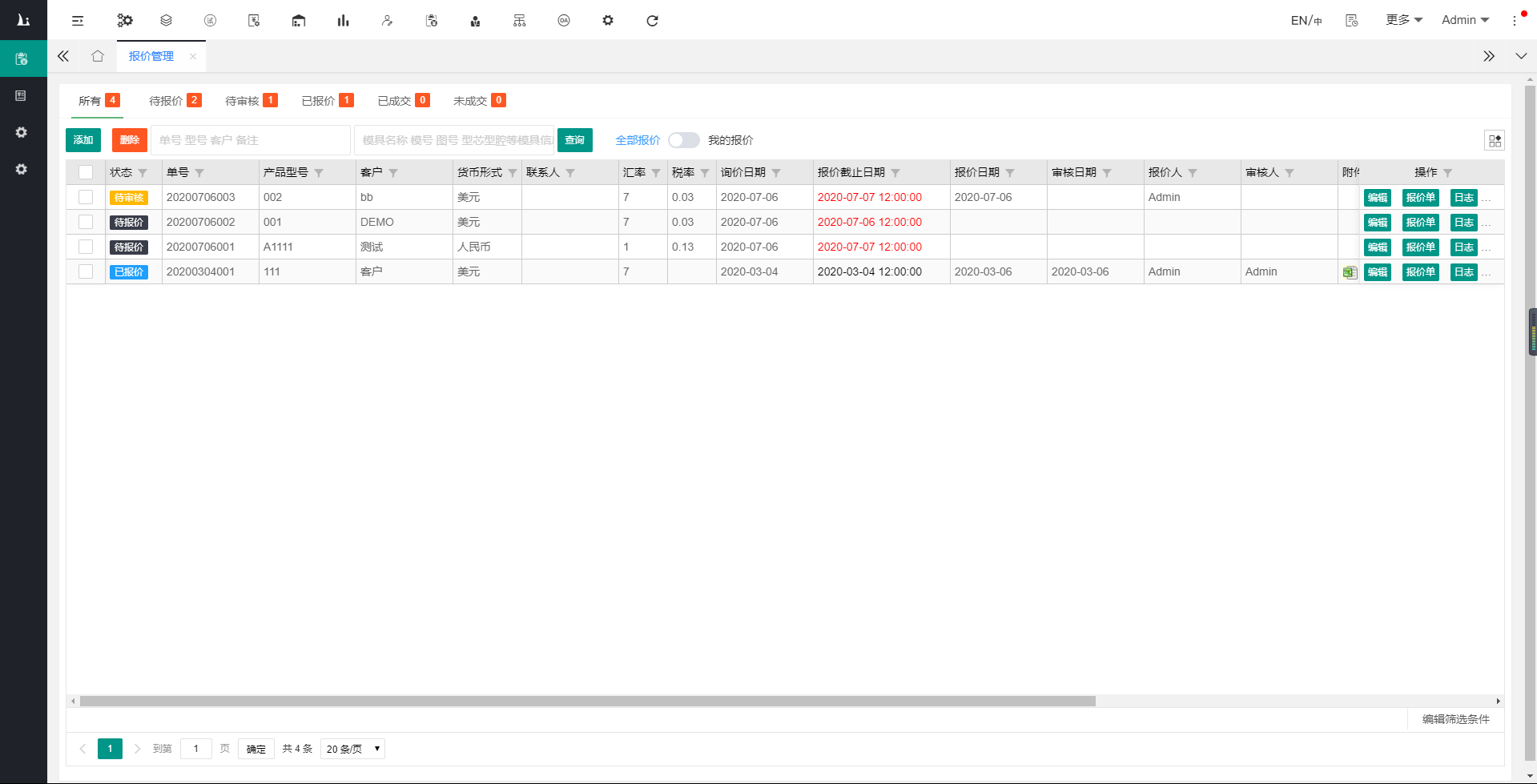Open the Excel attachment in the last row
Image resolution: width=1537 pixels, height=784 pixels.
pos(1350,272)
